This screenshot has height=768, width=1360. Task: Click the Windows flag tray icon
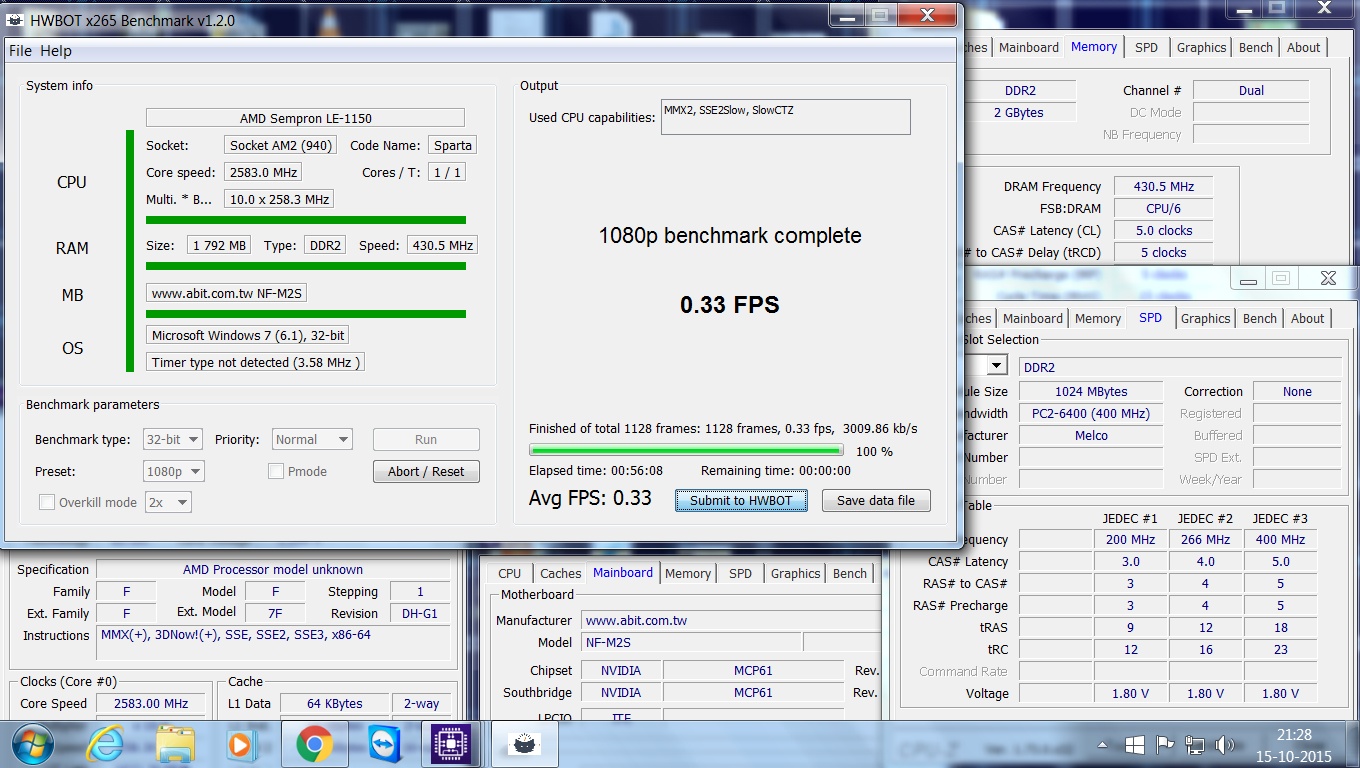point(1134,745)
